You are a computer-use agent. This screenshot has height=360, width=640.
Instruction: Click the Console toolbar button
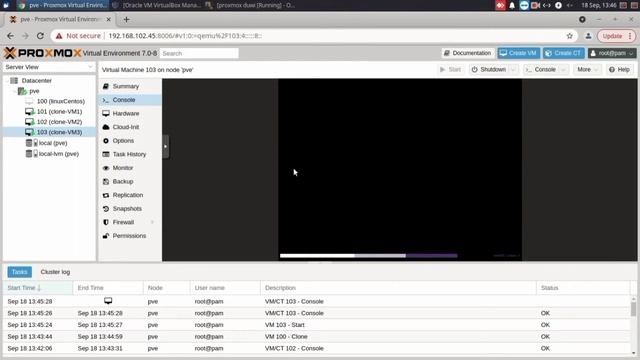[x=541, y=69]
